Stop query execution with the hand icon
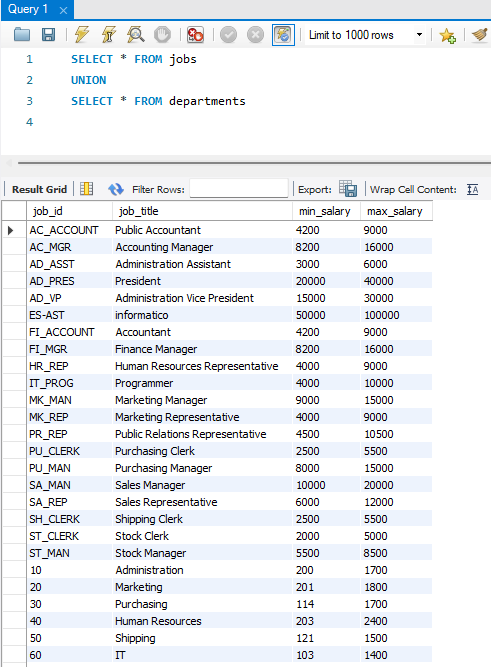 [162, 34]
